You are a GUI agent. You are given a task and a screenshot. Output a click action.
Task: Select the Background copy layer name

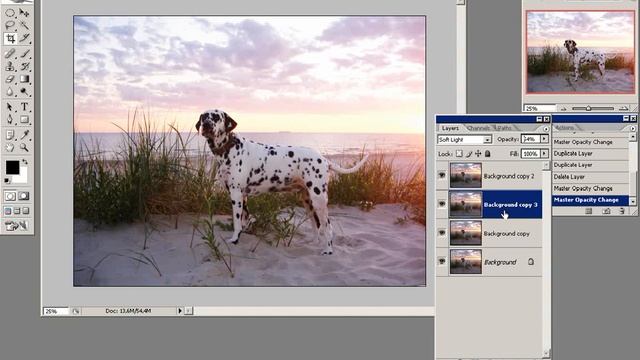coord(507,233)
